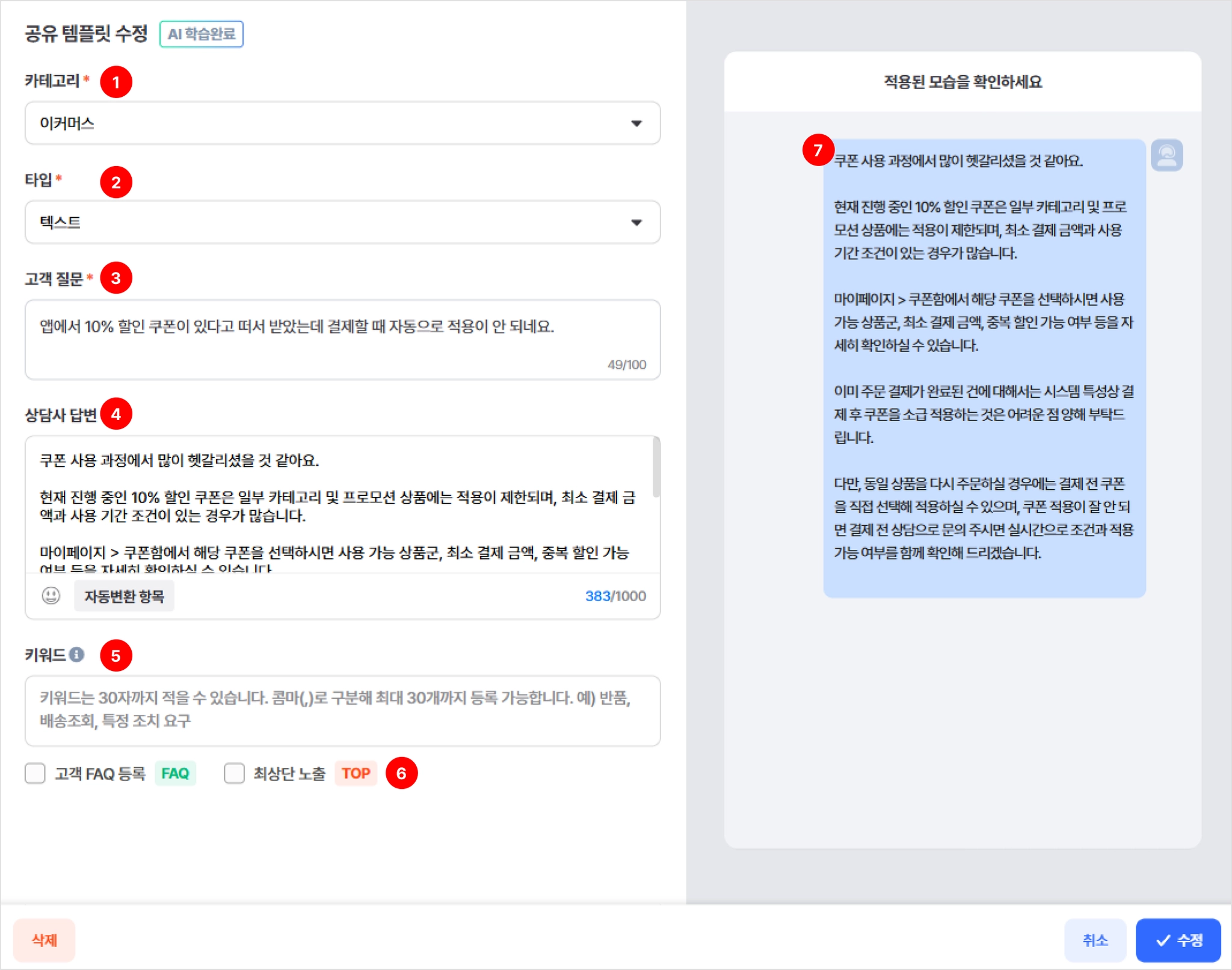
Task: Click the keyword info icon
Action: click(x=76, y=655)
